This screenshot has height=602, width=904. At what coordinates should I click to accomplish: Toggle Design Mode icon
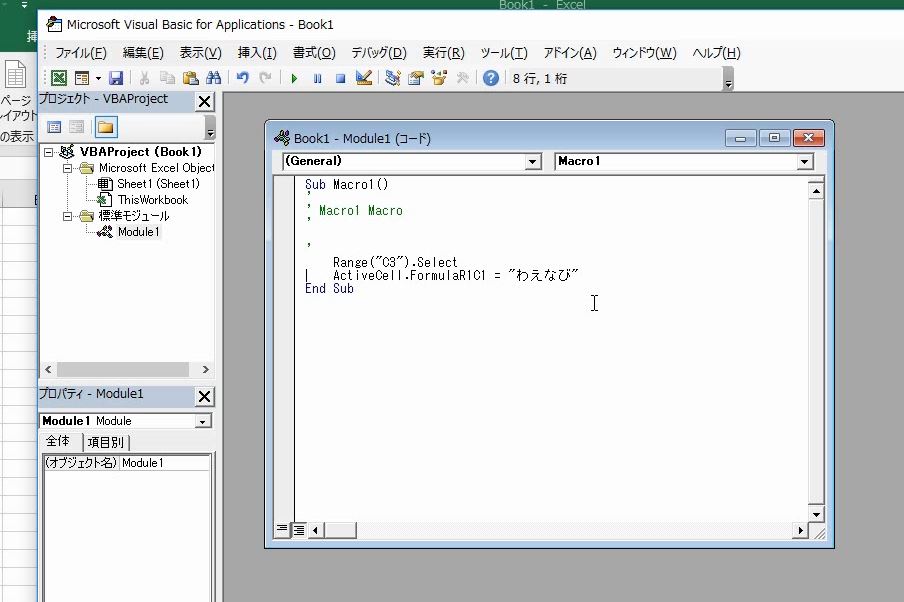[x=364, y=78]
